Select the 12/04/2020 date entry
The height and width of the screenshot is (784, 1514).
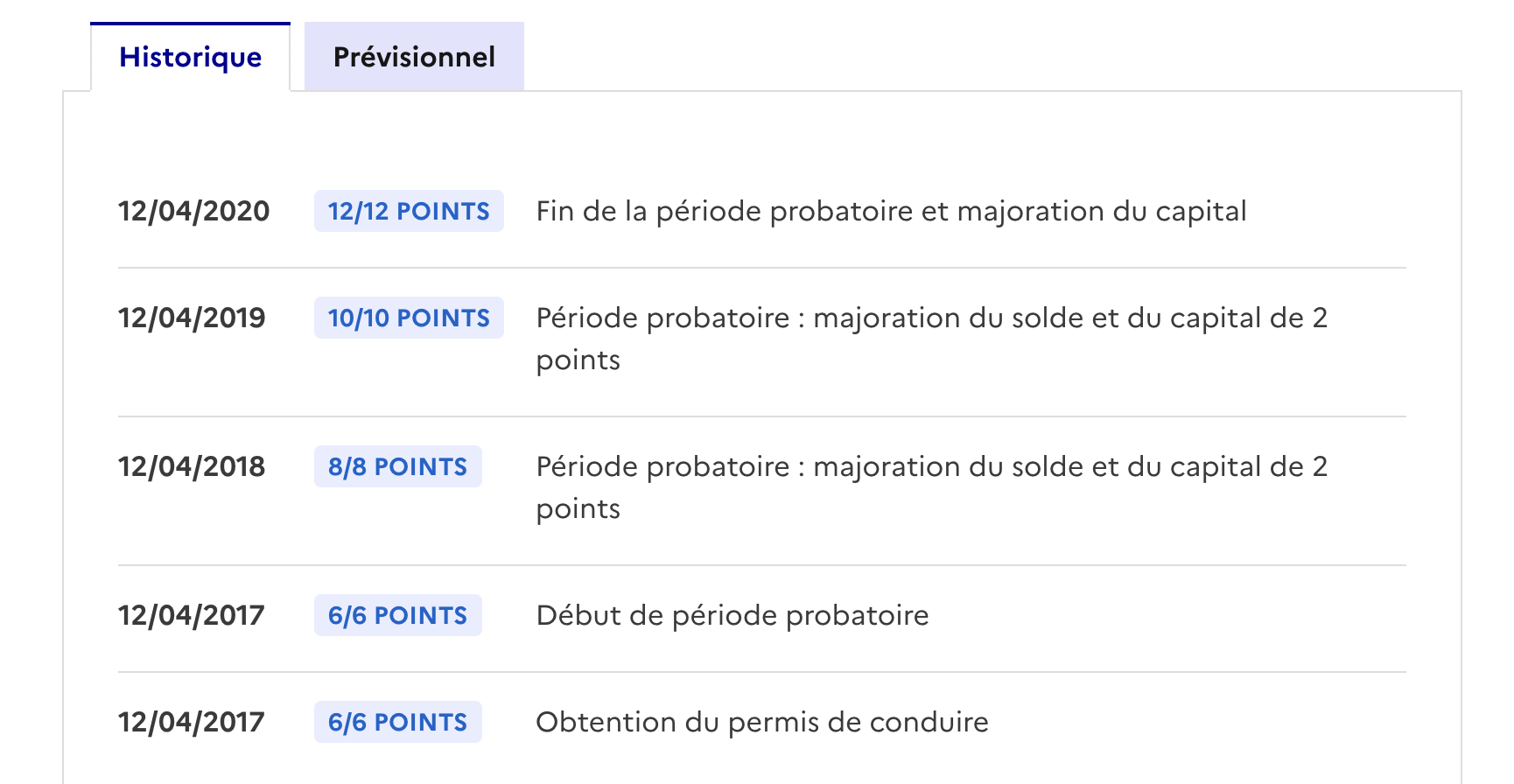(193, 211)
